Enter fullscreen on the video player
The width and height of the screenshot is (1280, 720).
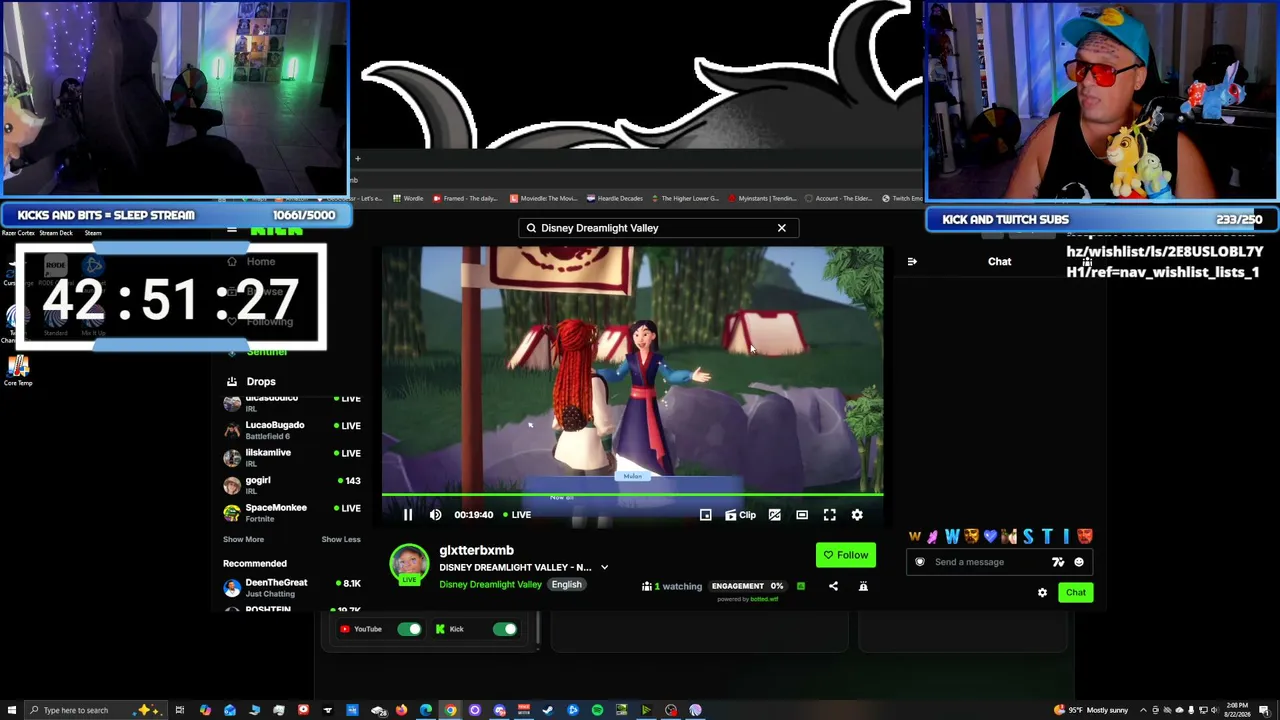(x=830, y=515)
